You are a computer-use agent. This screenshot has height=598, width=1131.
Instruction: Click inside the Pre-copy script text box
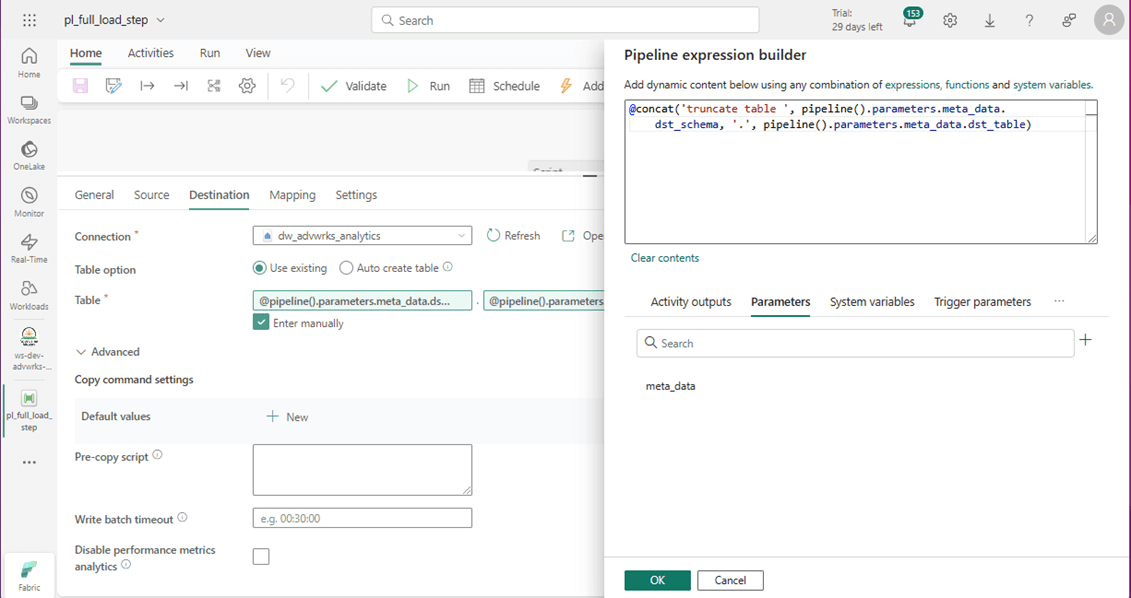pyautogui.click(x=362, y=470)
